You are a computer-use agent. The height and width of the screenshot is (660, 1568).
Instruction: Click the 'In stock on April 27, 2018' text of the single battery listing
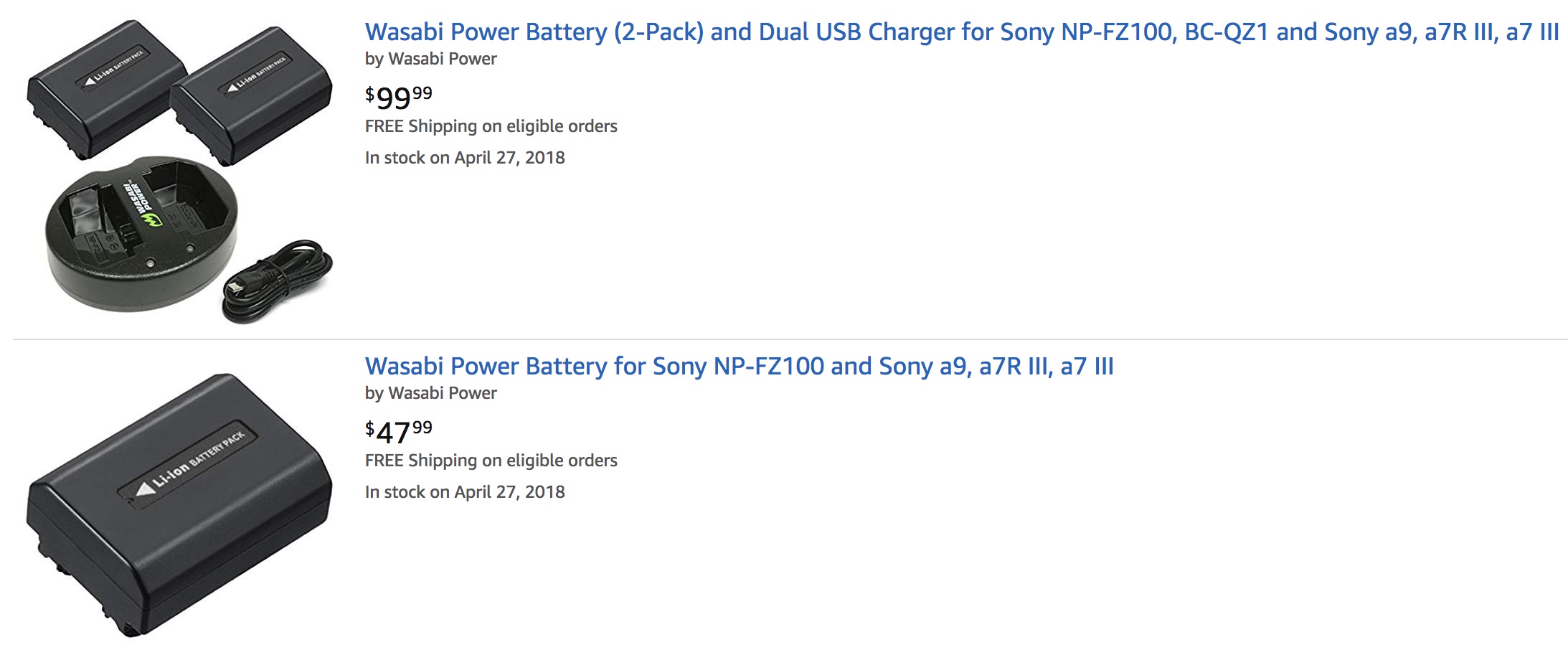pyautogui.click(x=465, y=492)
